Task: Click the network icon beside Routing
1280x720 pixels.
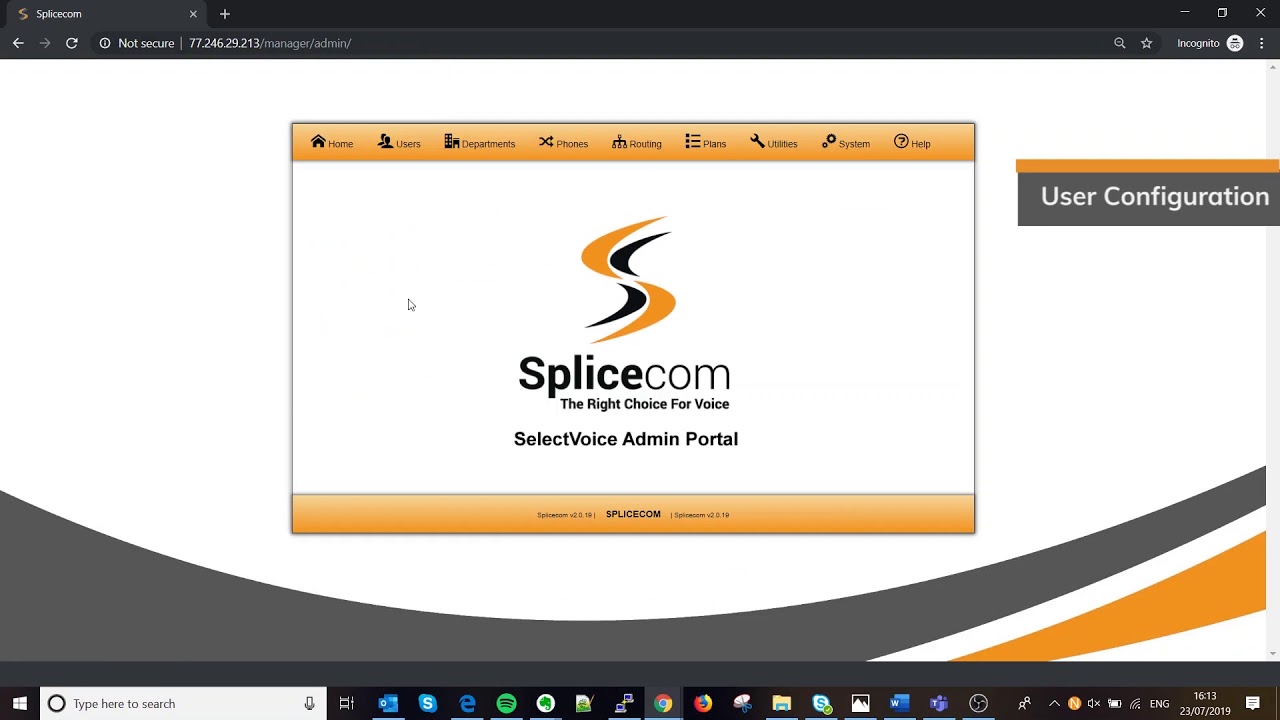Action: click(x=619, y=142)
